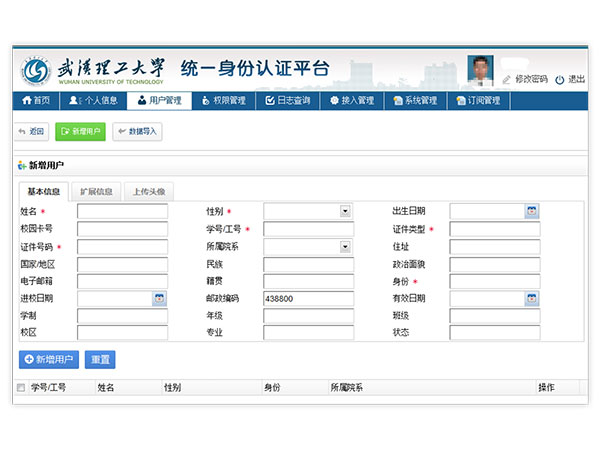
Task: Click the user avatar photo
Action: click(x=481, y=69)
